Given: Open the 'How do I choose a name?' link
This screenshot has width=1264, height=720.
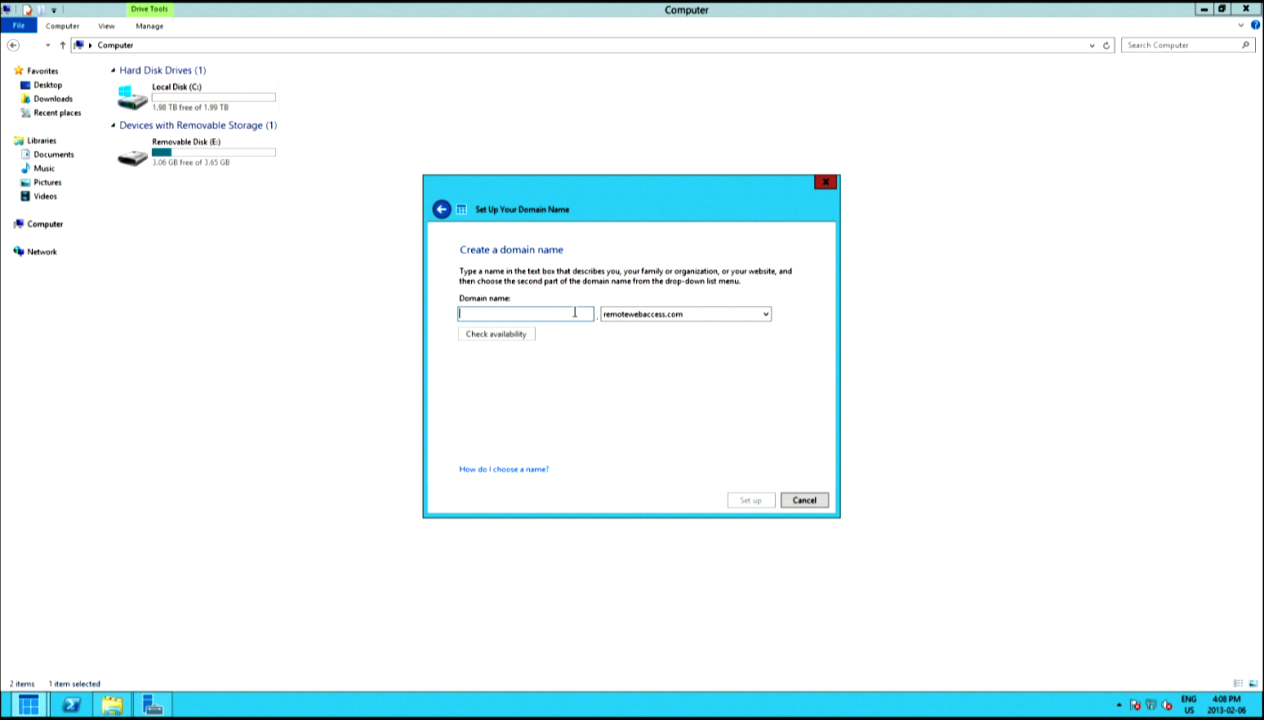Looking at the screenshot, I should point(503,469).
